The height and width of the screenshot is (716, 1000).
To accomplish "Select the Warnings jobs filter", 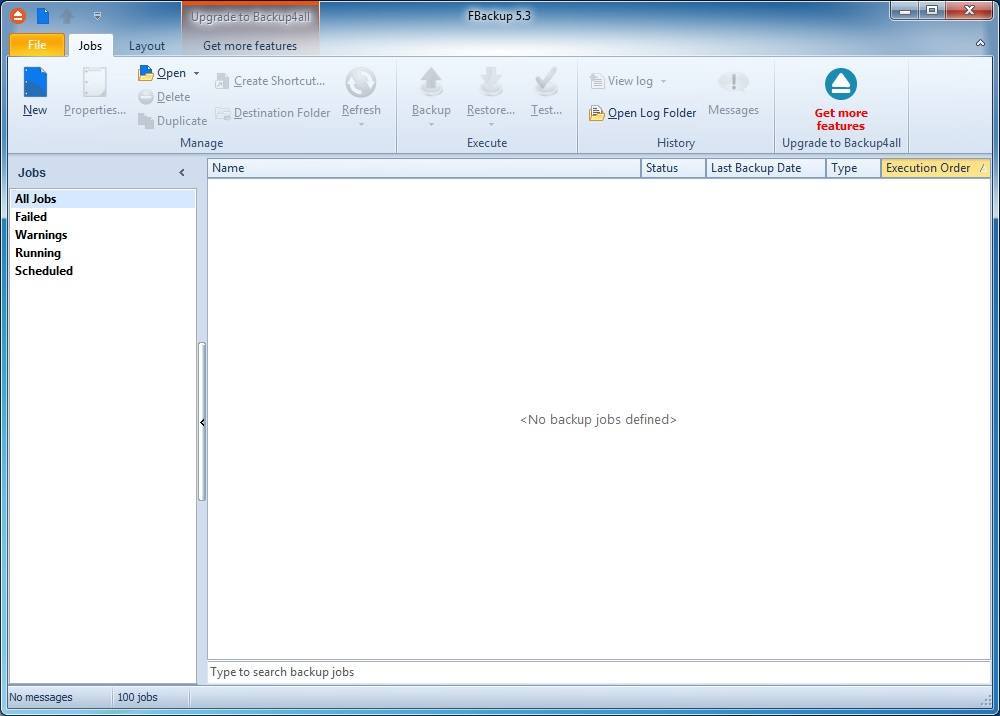I will click(x=103, y=235).
